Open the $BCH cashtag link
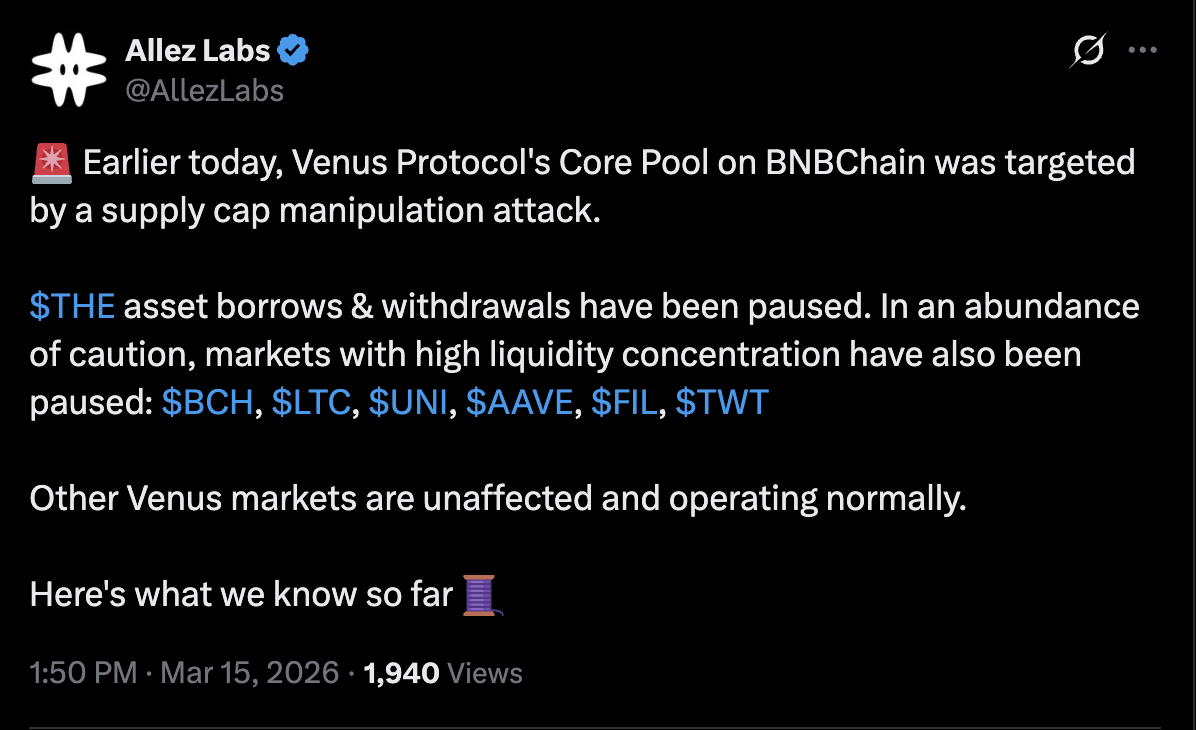This screenshot has height=730, width=1196. pos(207,402)
